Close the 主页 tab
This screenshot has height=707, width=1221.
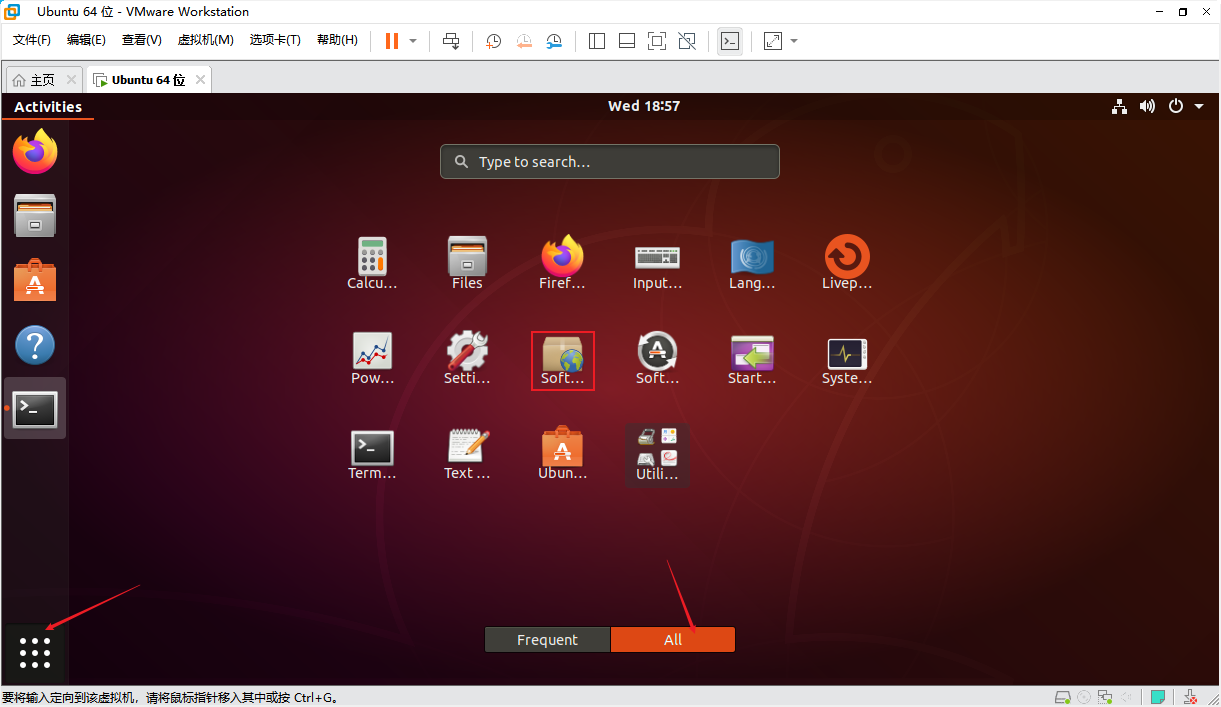pyautogui.click(x=71, y=80)
